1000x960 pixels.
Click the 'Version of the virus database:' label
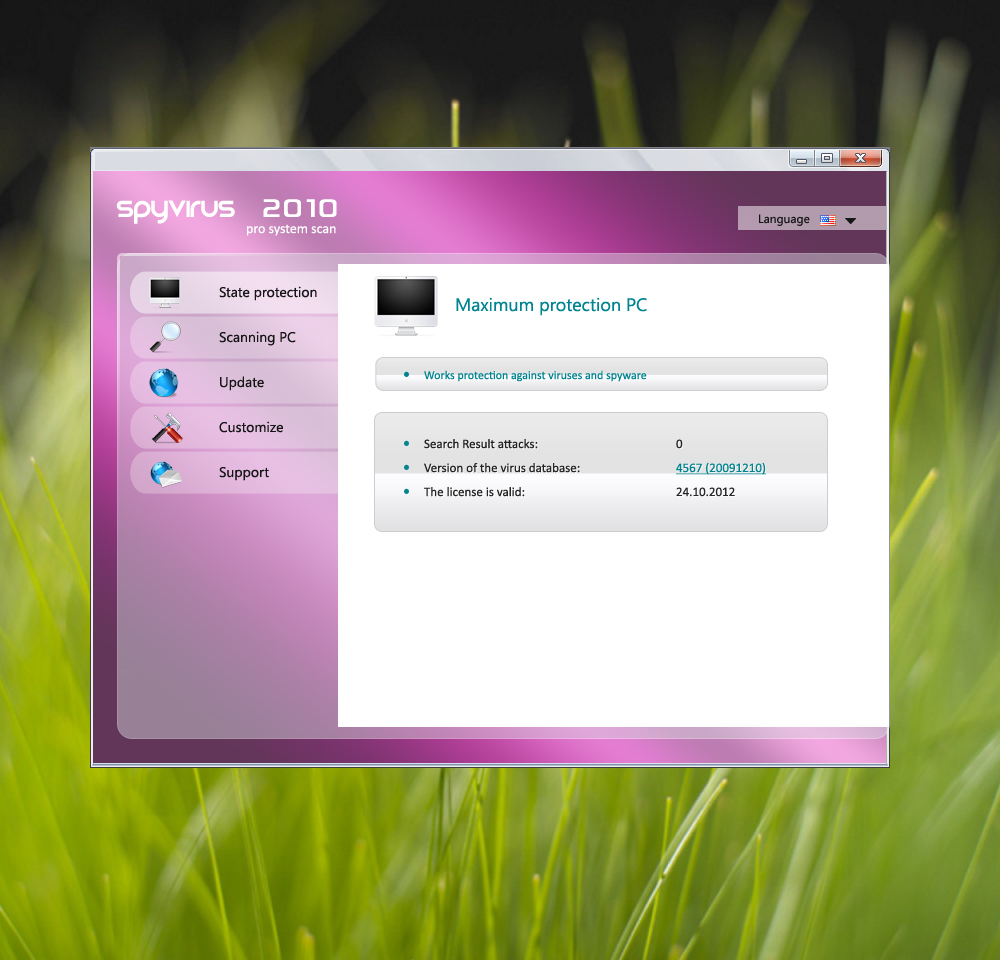(x=501, y=468)
